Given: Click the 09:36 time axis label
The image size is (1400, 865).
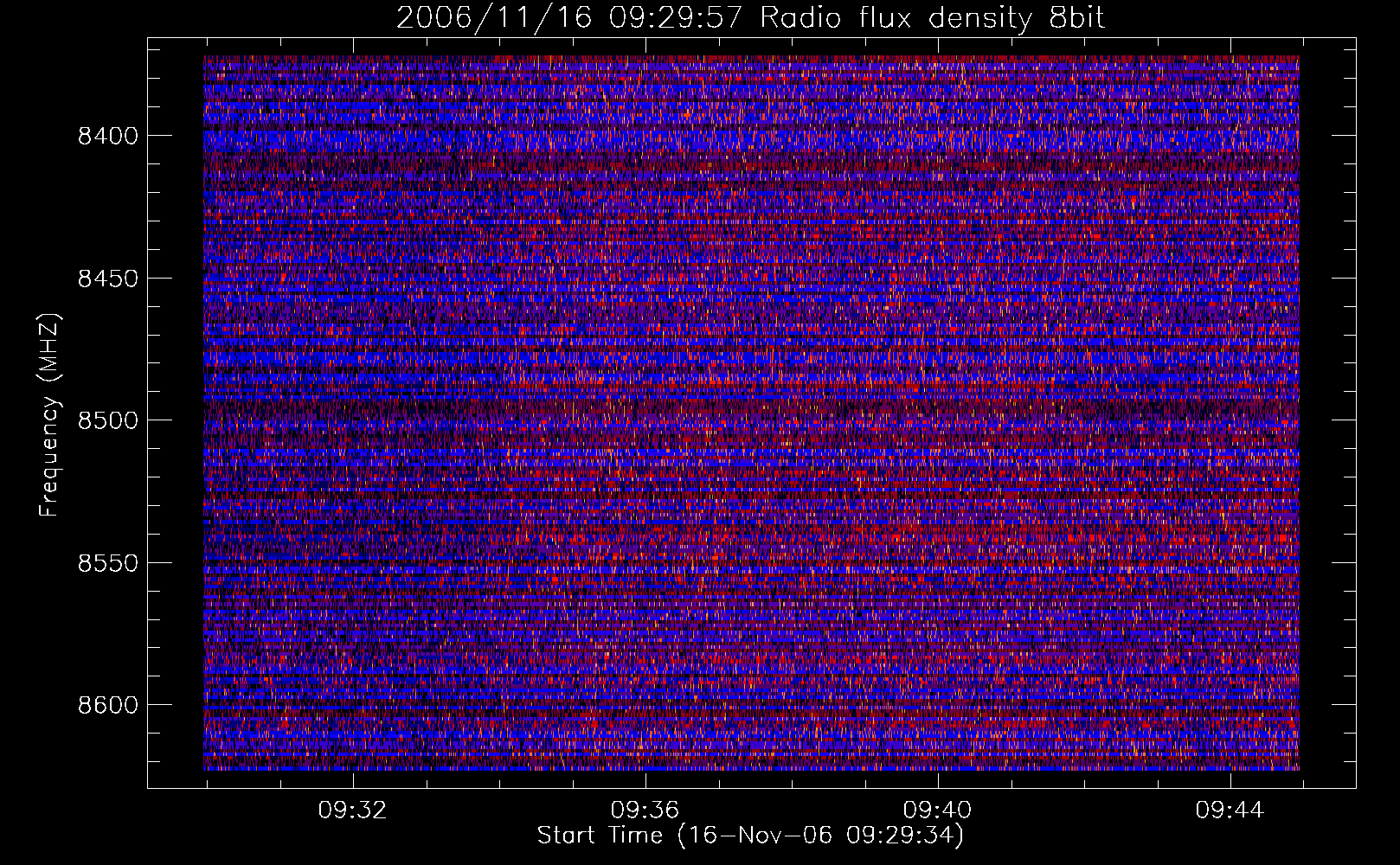Looking at the screenshot, I should point(645,811).
